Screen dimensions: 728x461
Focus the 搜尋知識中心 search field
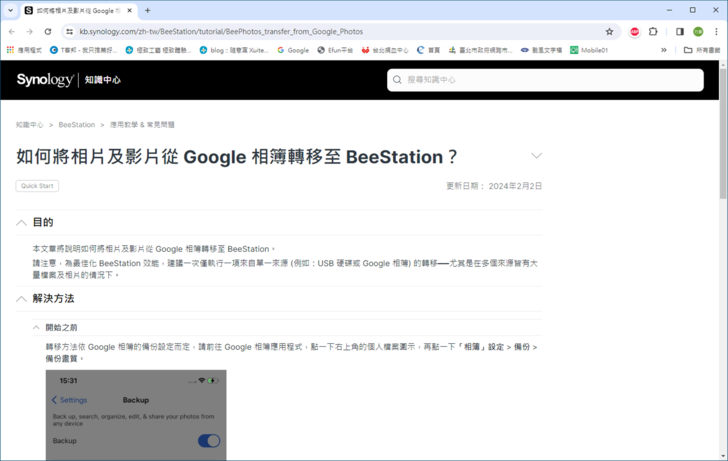tap(545, 80)
